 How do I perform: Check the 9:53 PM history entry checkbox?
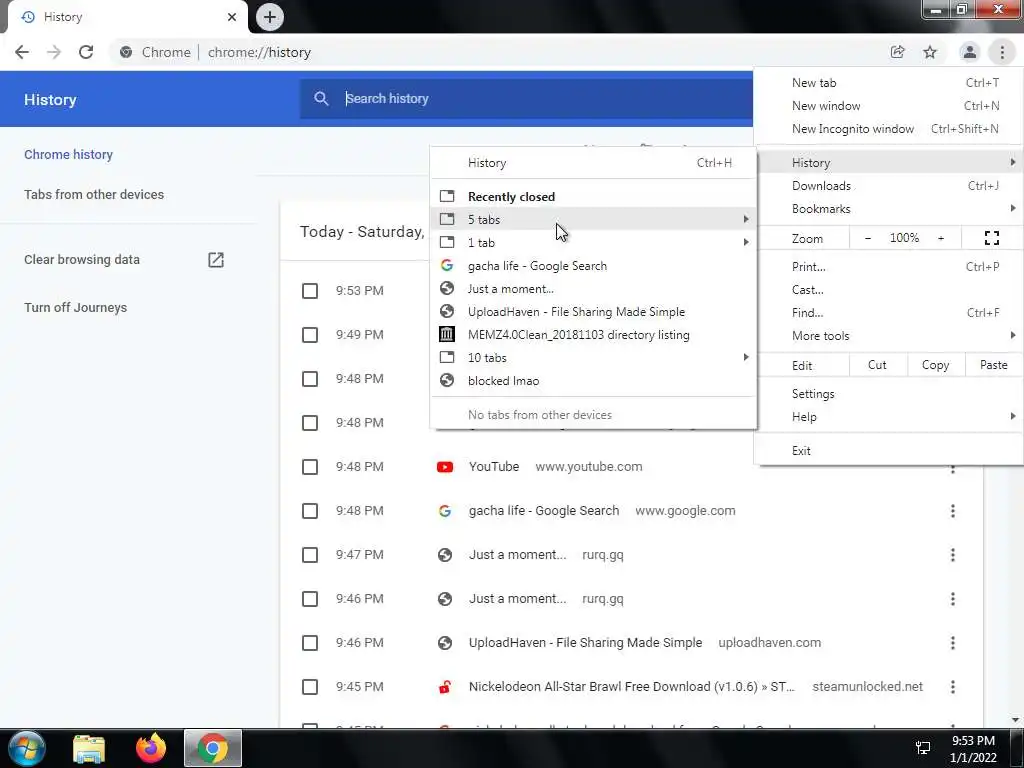click(310, 291)
